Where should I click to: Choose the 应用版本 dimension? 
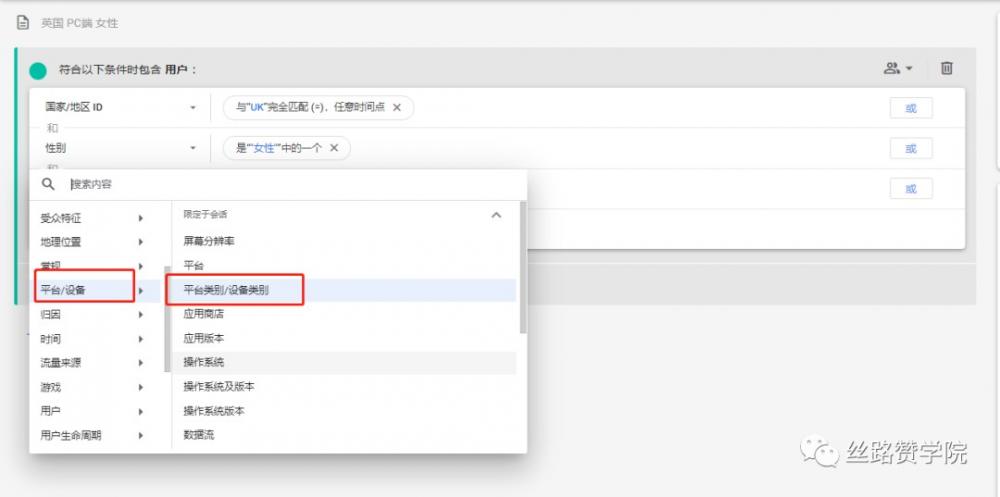(x=344, y=338)
